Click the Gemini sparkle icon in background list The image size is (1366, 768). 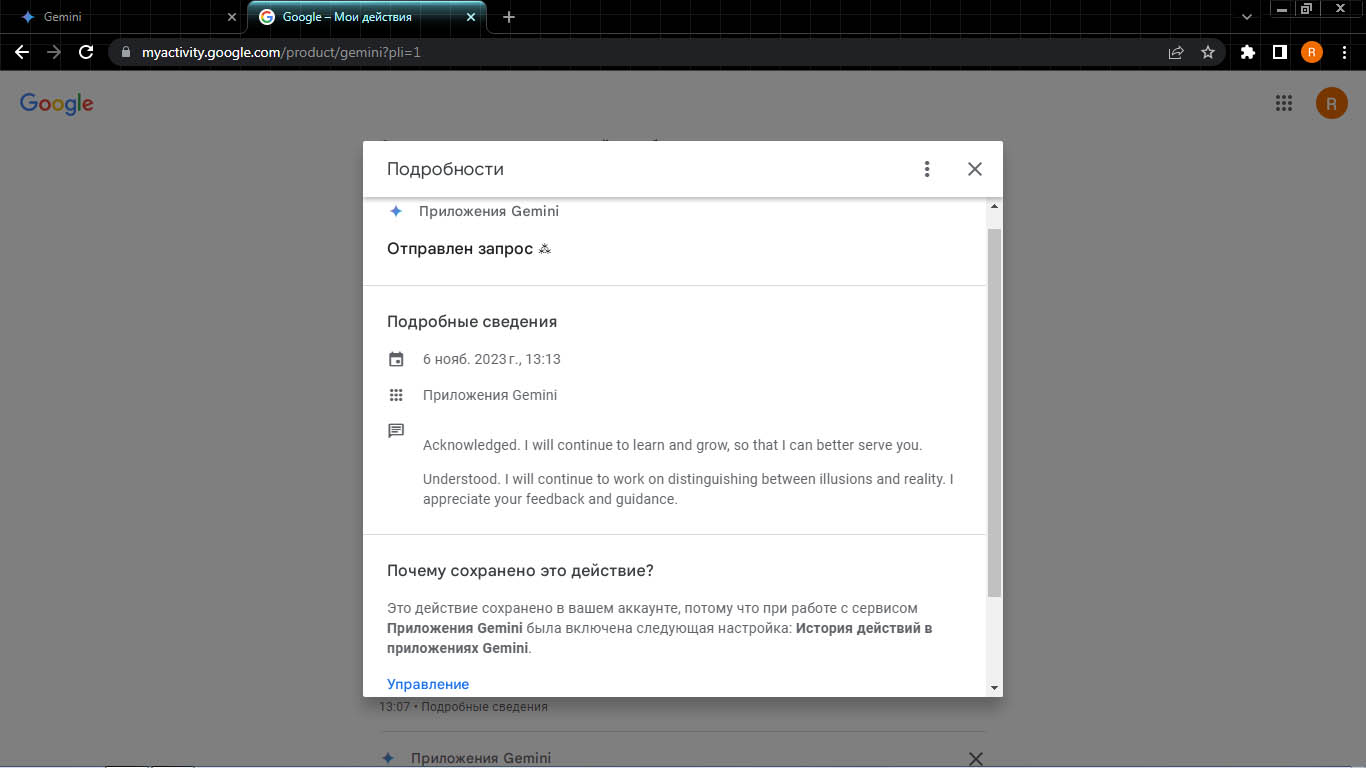[388, 758]
